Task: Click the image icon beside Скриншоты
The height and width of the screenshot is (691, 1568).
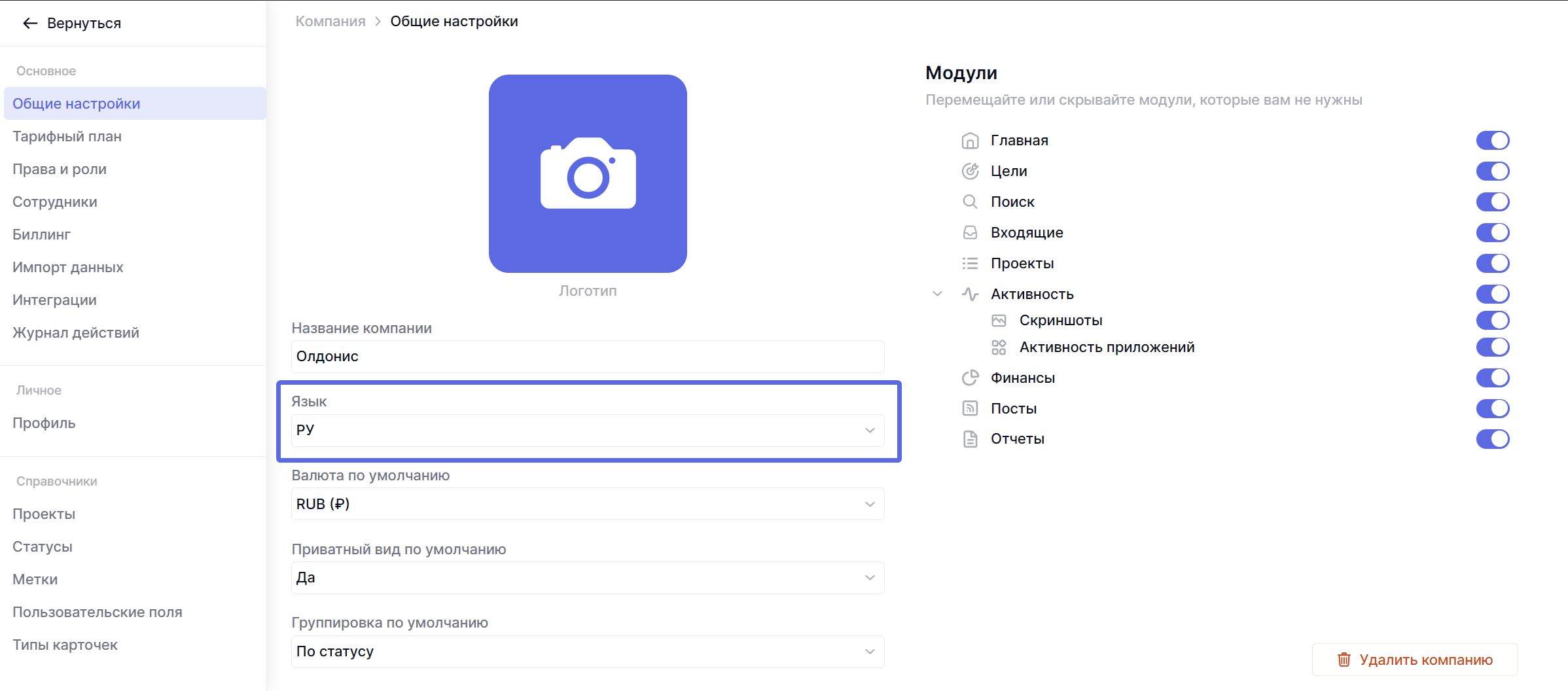Action: 999,321
